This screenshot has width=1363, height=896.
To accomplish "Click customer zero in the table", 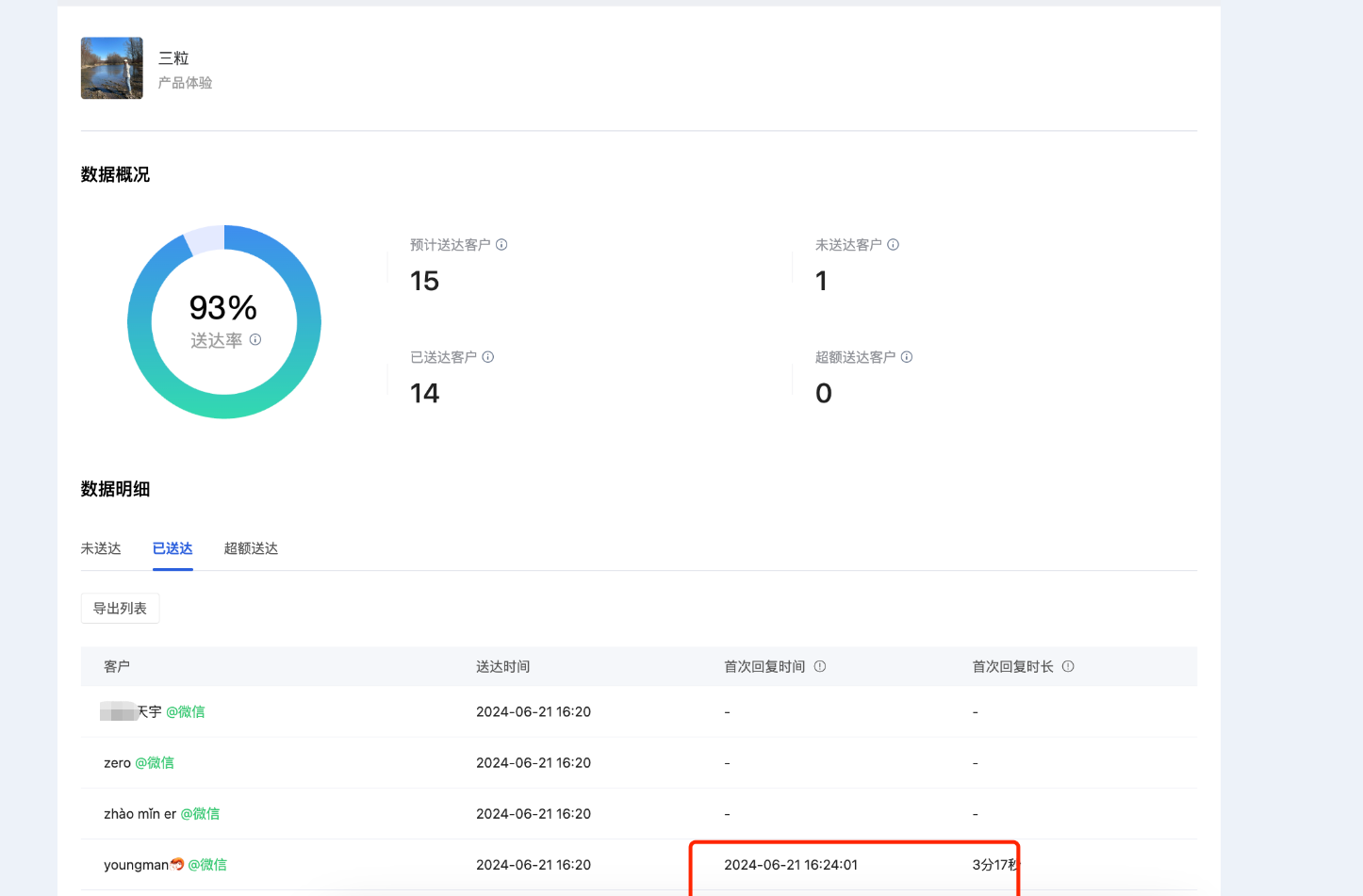I will tap(117, 763).
